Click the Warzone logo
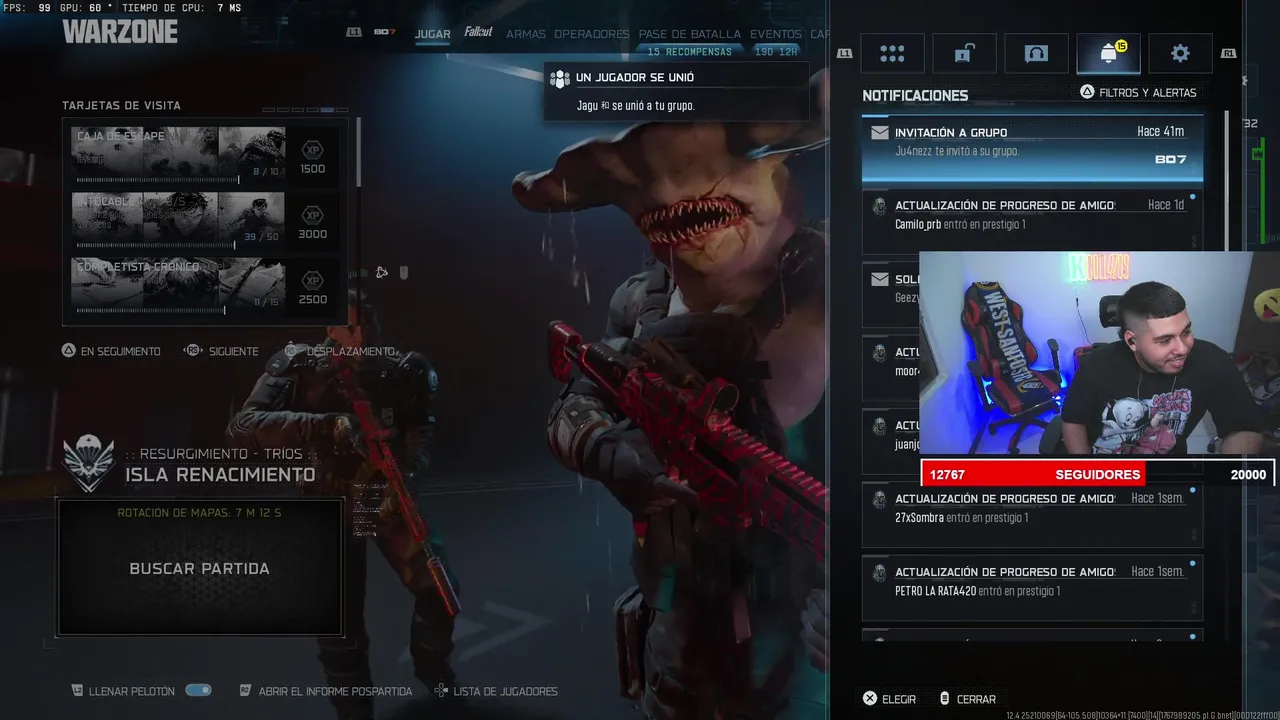The height and width of the screenshot is (720, 1280). 120,31
